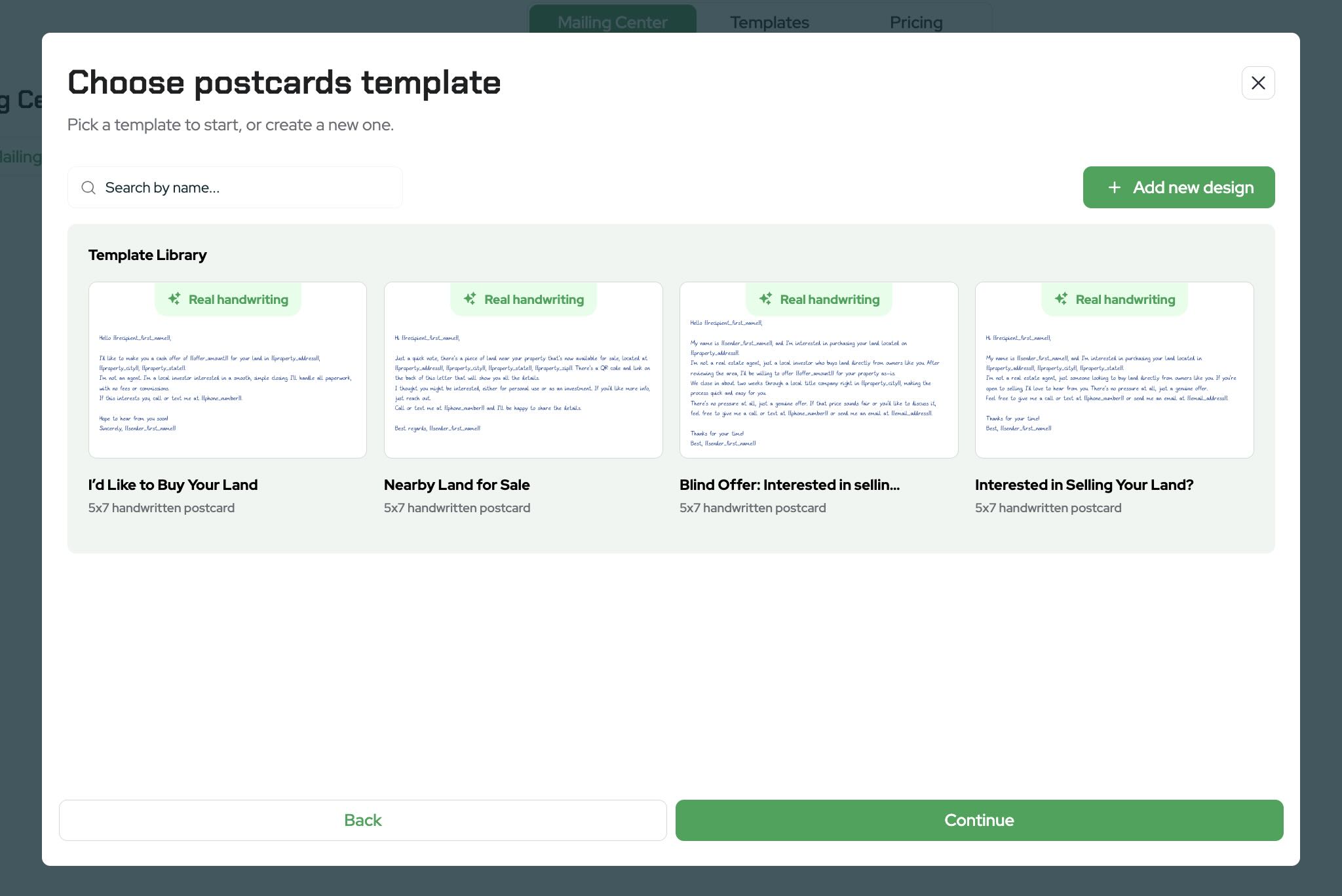Choose the Blind Offer template preview

(818, 383)
